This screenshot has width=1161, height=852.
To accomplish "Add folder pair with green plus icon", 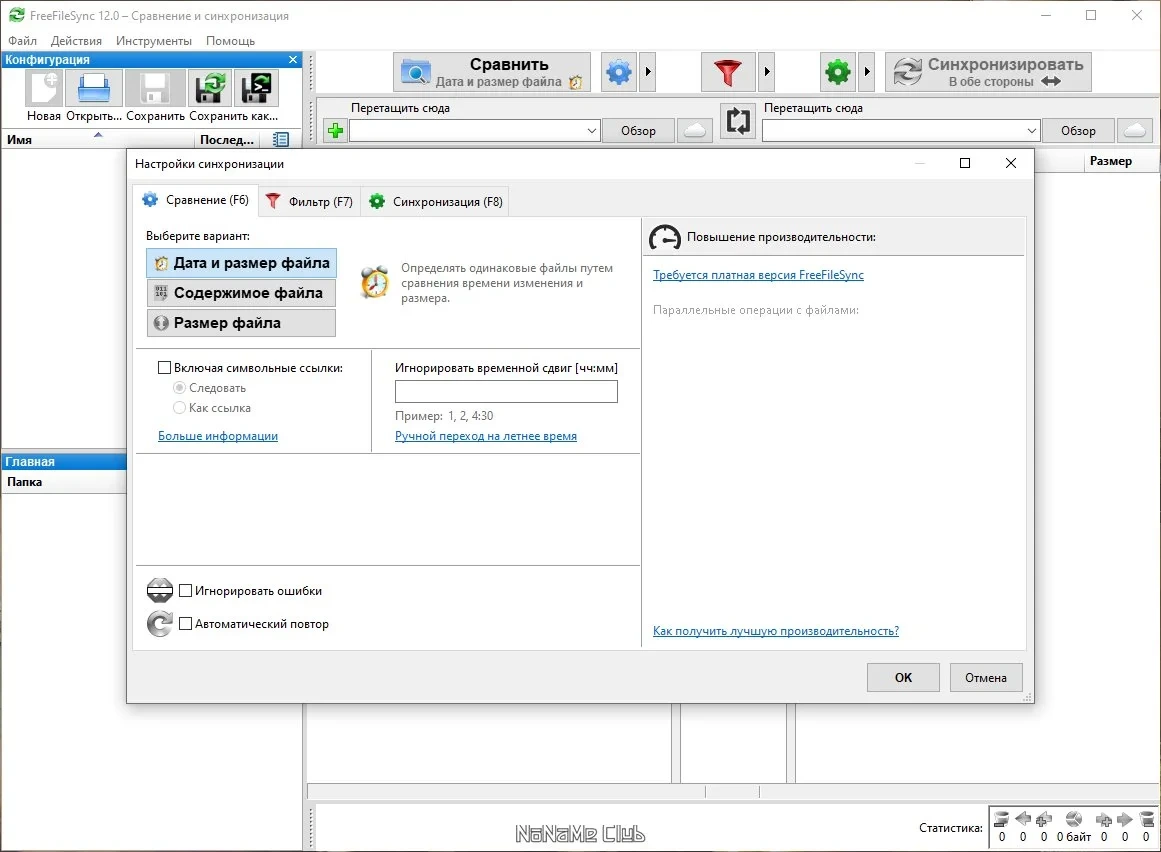I will (x=335, y=131).
